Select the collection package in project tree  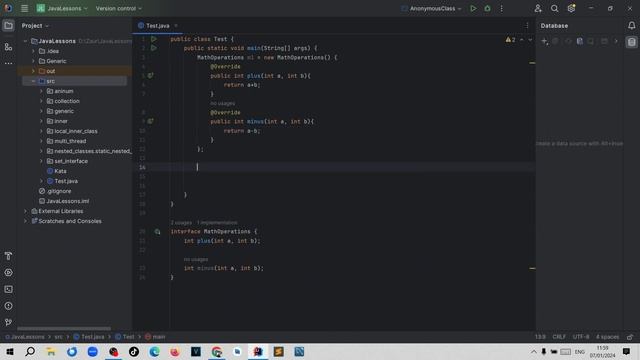click(x=67, y=101)
